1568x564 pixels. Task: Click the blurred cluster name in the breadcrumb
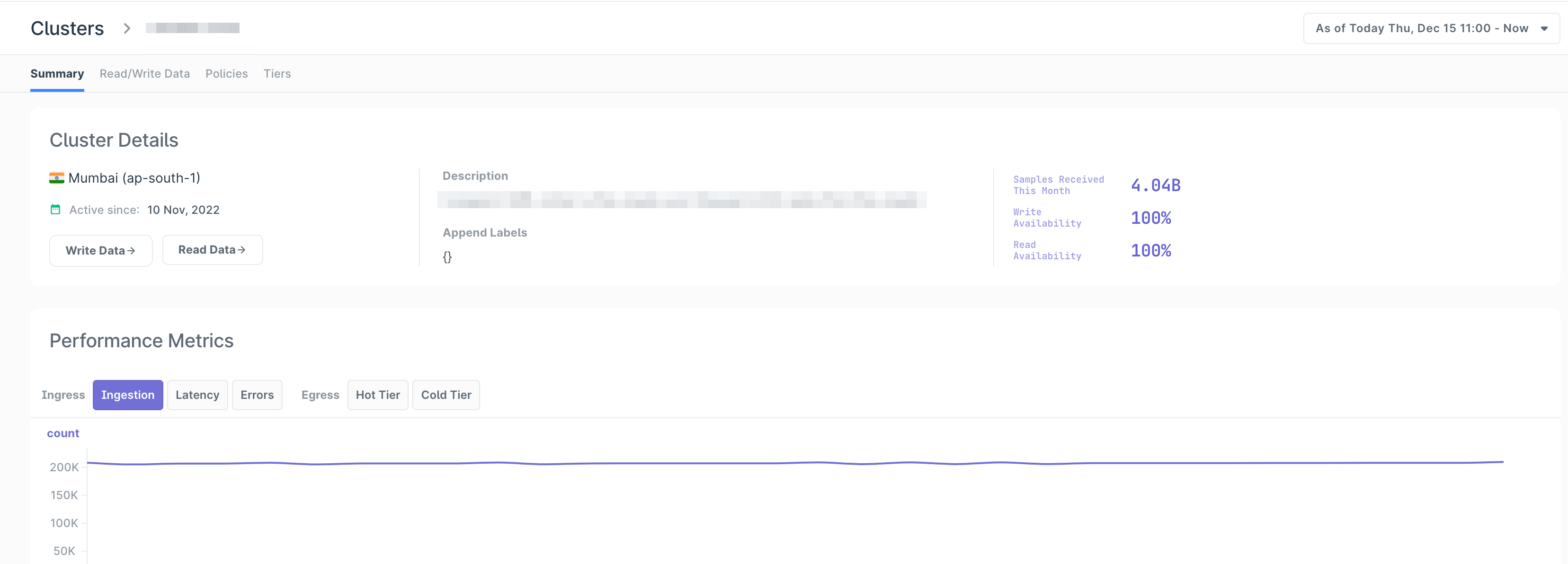tap(192, 28)
